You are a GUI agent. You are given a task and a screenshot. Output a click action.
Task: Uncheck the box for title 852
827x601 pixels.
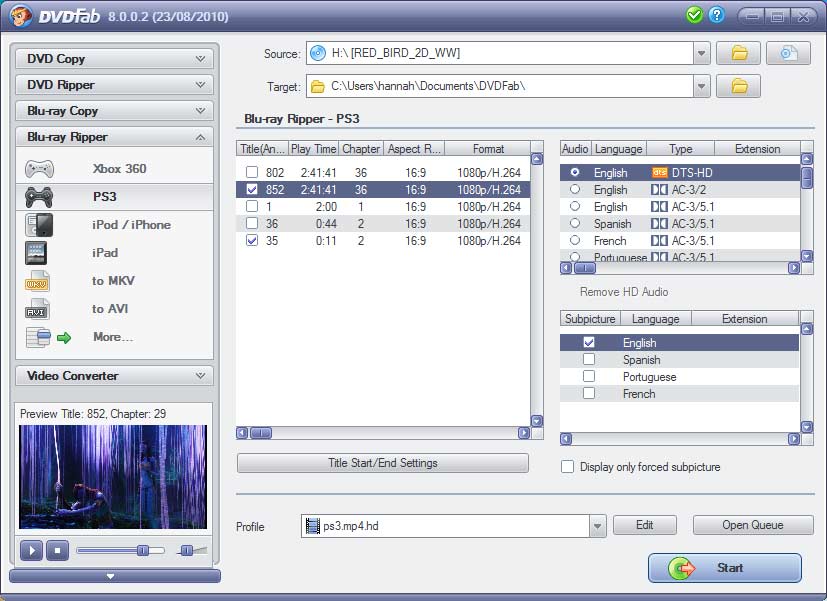point(252,189)
